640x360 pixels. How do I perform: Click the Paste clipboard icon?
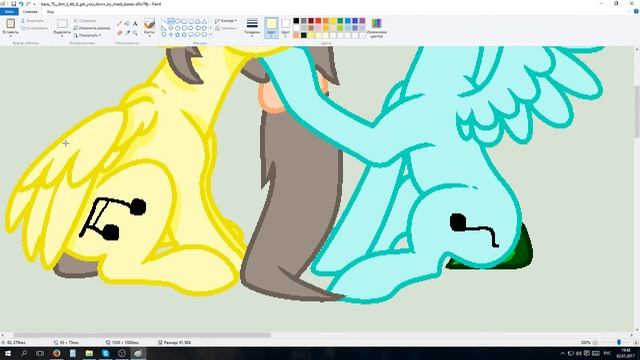[x=11, y=24]
